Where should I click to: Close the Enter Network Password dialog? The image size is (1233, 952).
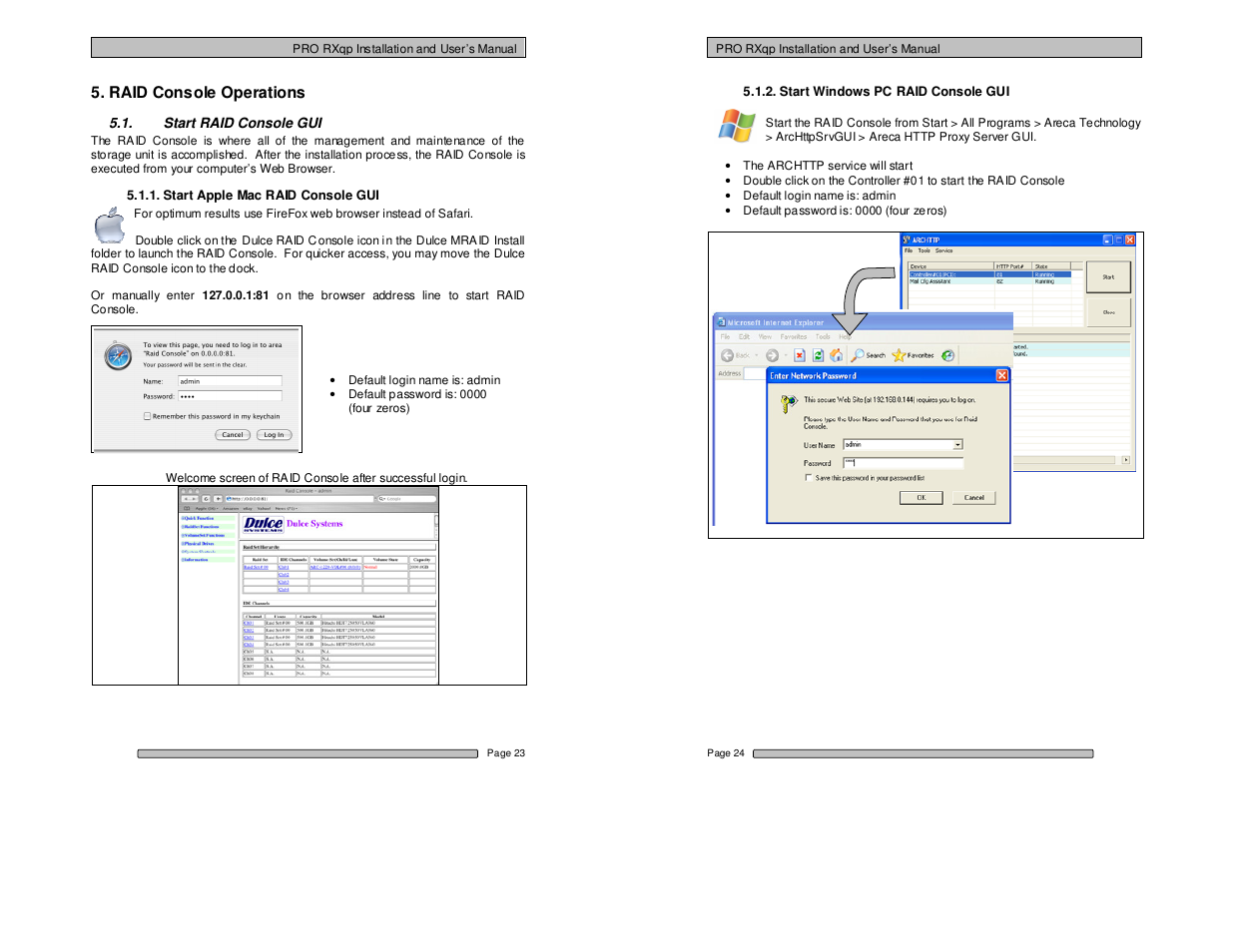(1002, 375)
